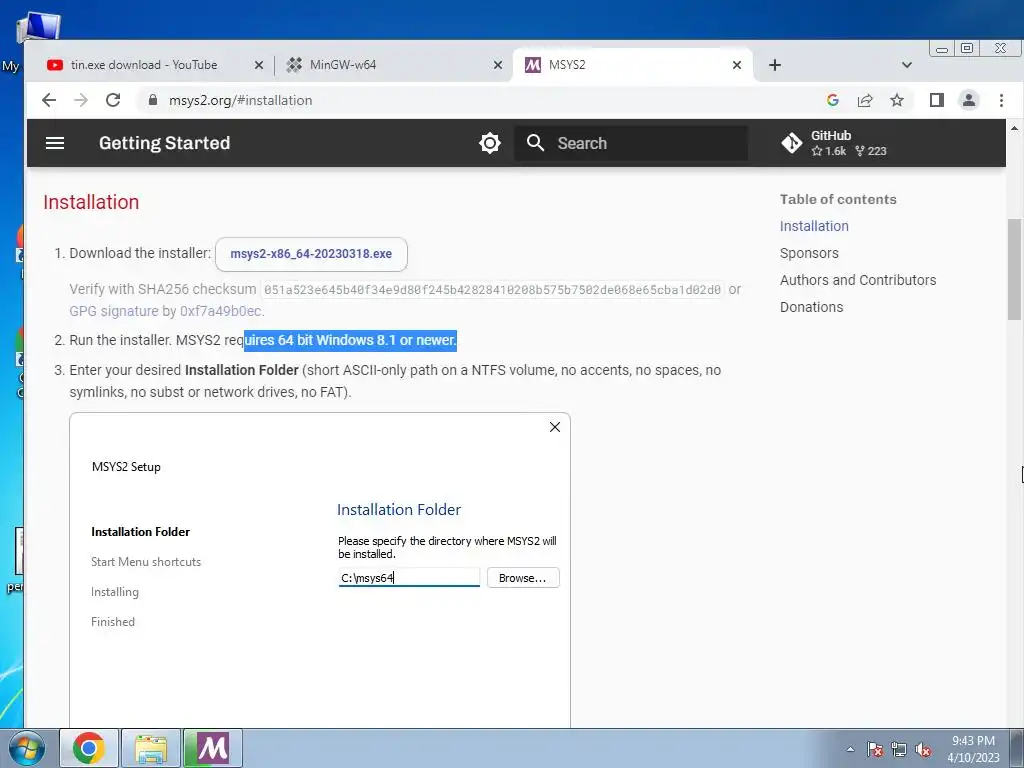
Task: Click the page vertical scrollbar thumb
Action: 1014,269
